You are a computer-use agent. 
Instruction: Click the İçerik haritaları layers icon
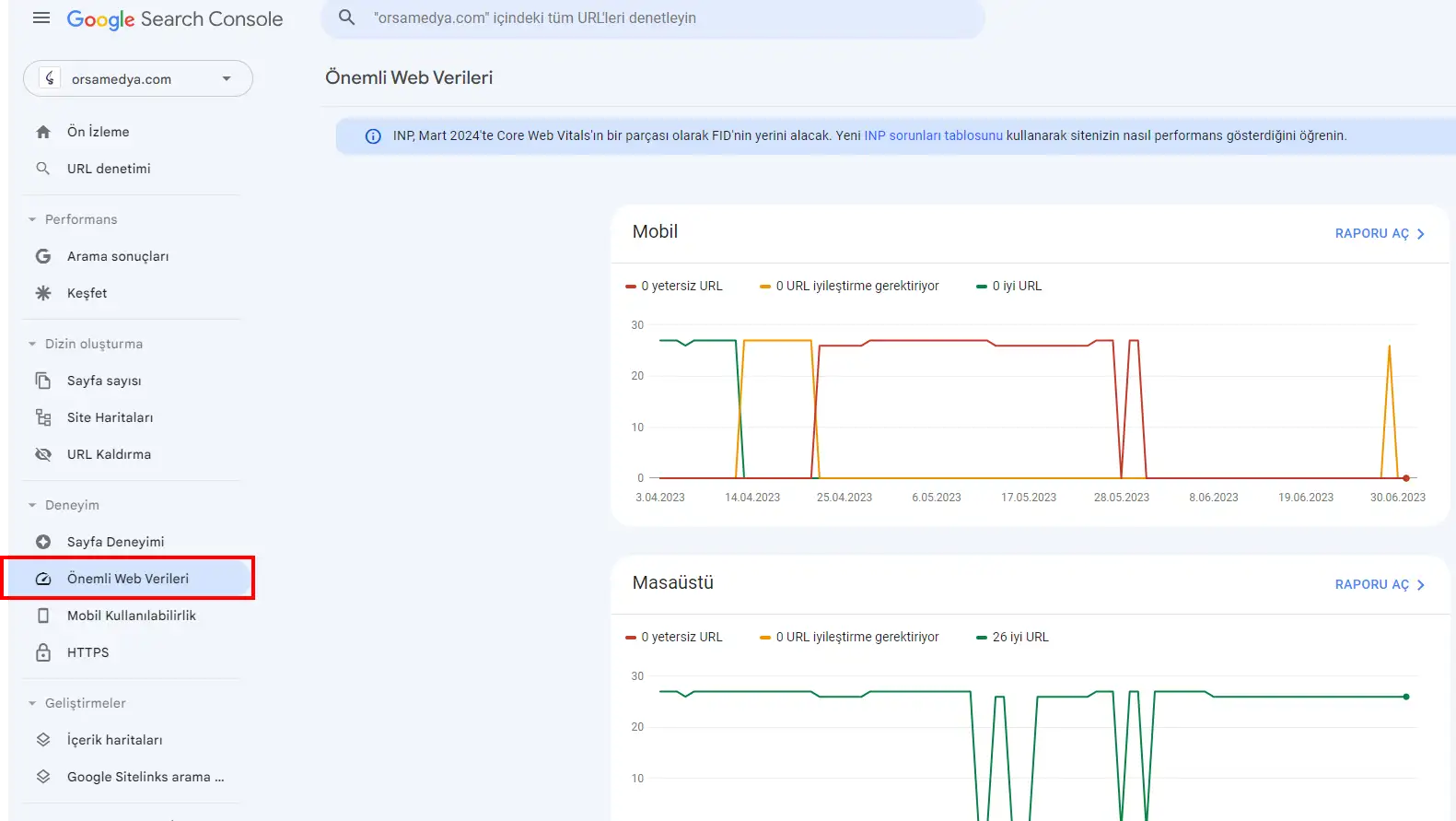(43, 740)
